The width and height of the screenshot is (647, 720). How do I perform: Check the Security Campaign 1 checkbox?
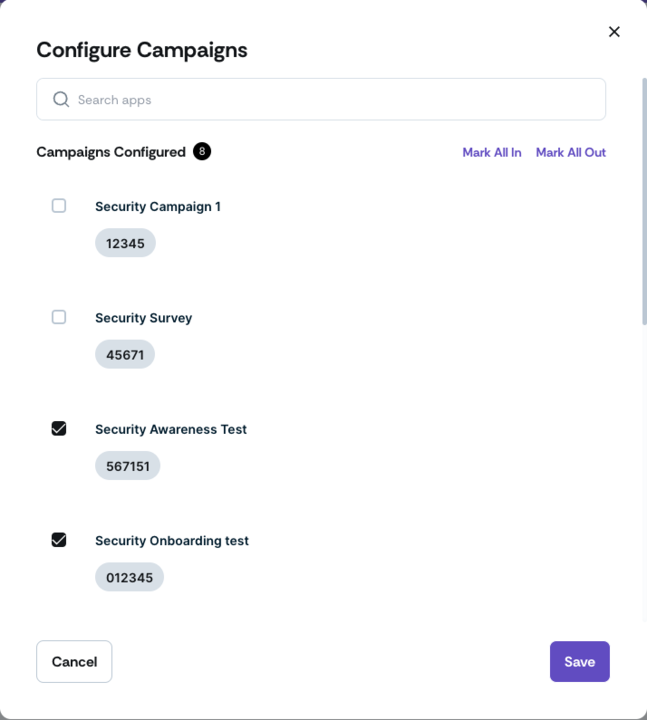[x=59, y=206]
